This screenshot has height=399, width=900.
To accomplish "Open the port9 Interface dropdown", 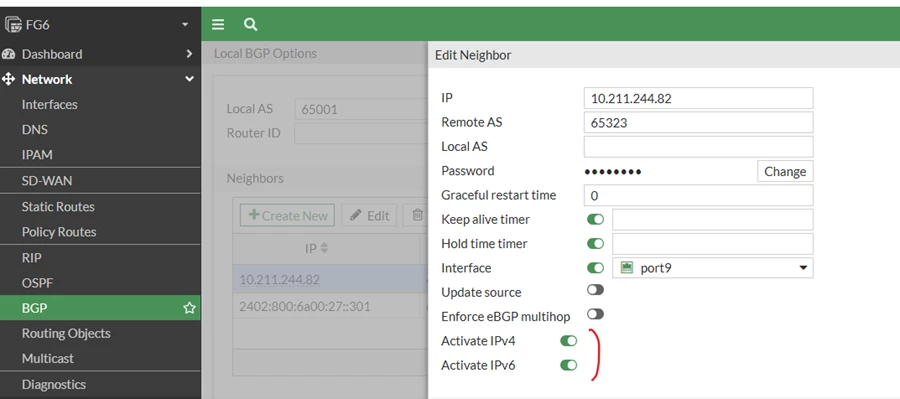I will coord(712,268).
